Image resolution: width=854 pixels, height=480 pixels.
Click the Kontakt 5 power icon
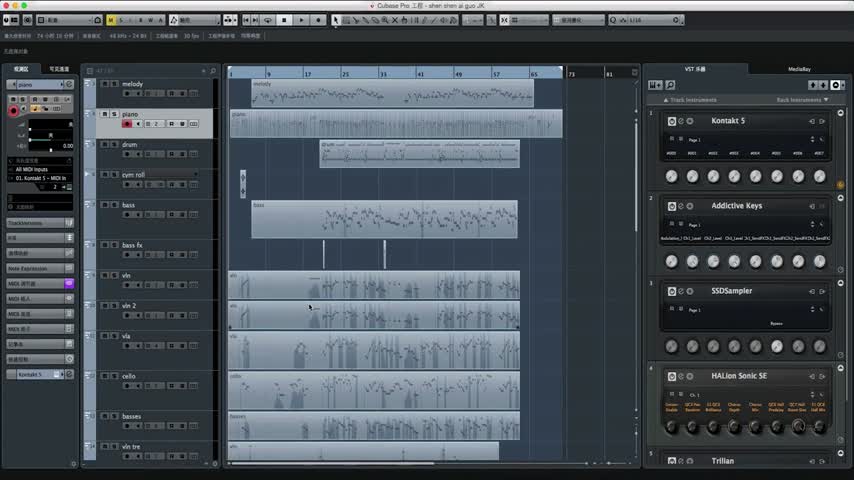[x=671, y=121]
